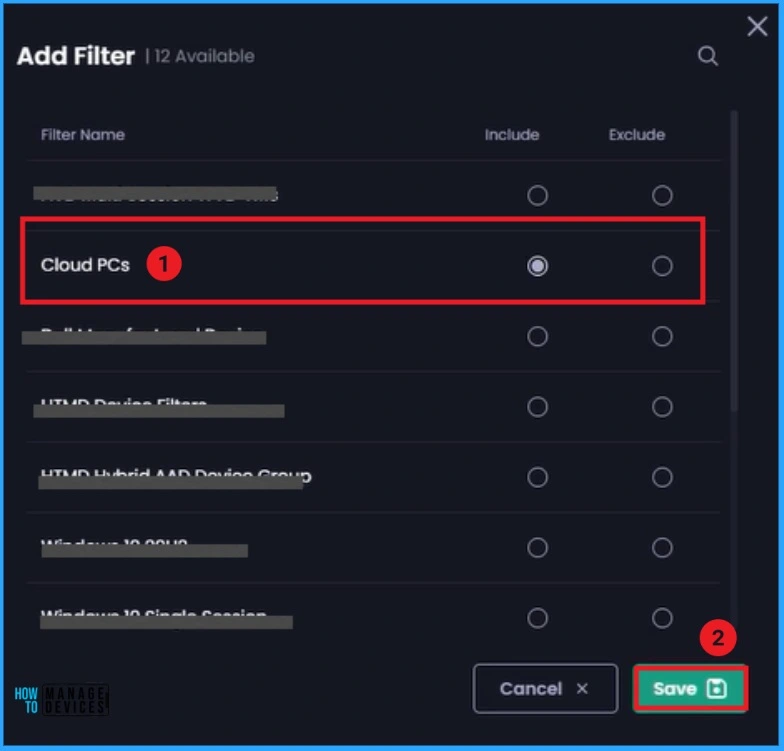784x751 pixels.
Task: Click the Include column header
Action: tap(512, 134)
